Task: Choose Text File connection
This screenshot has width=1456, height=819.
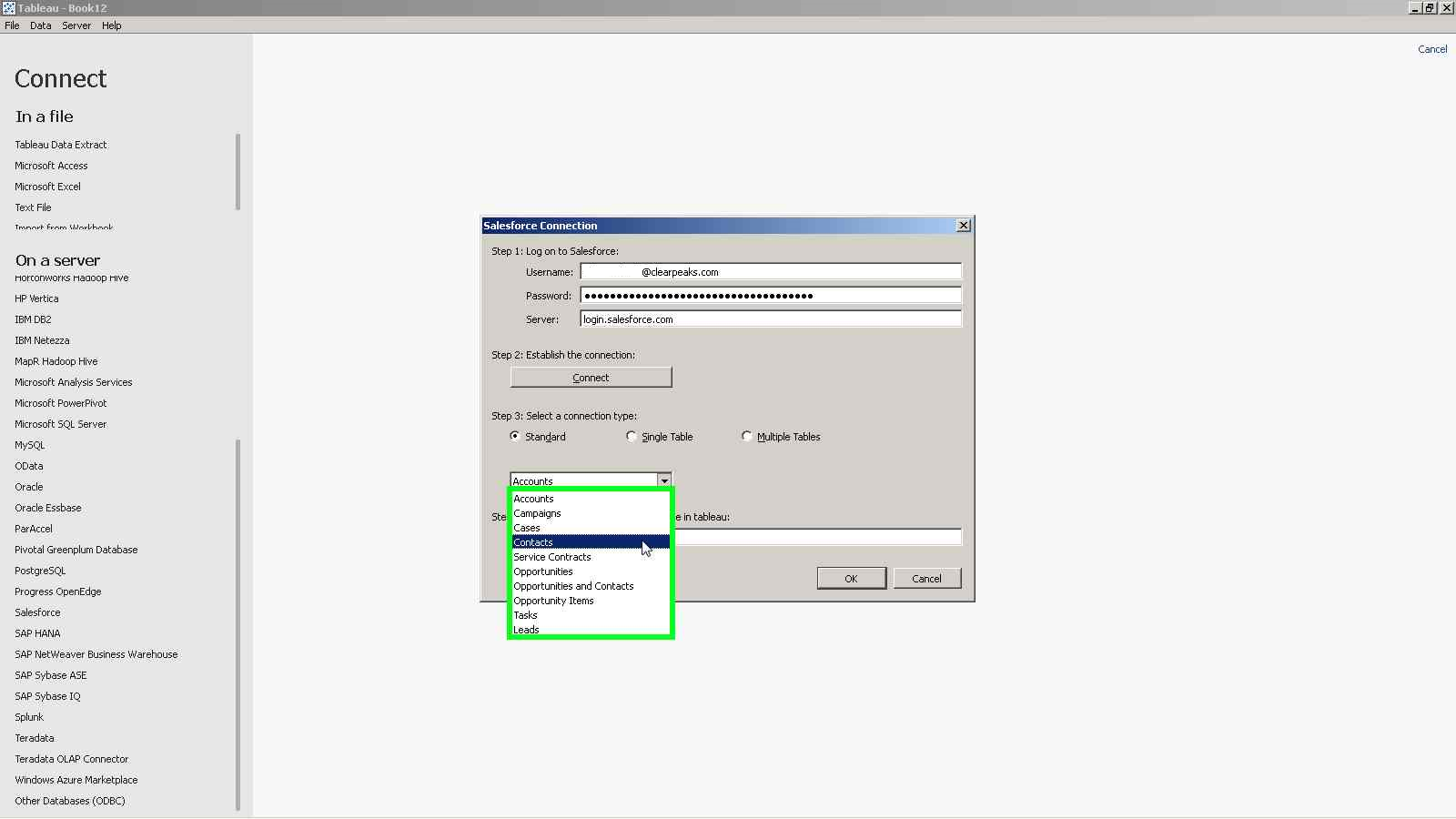Action: click(x=33, y=207)
